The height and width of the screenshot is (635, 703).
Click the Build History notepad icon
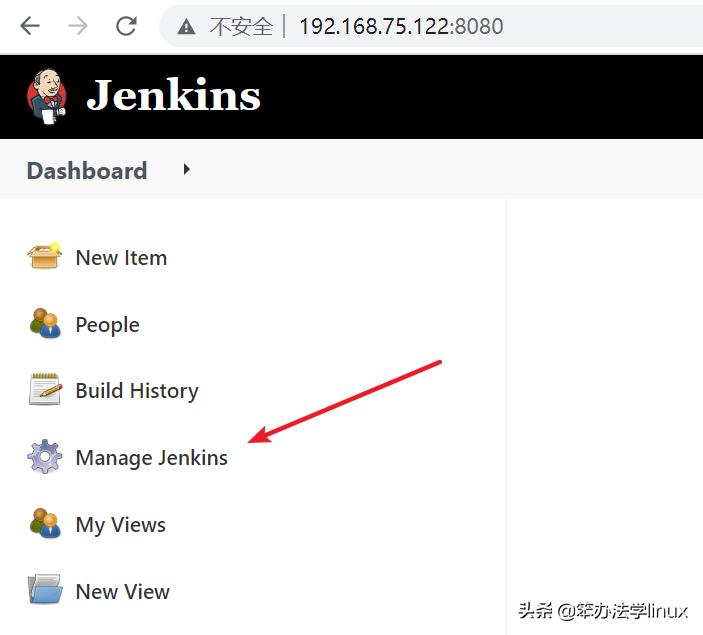click(x=44, y=389)
